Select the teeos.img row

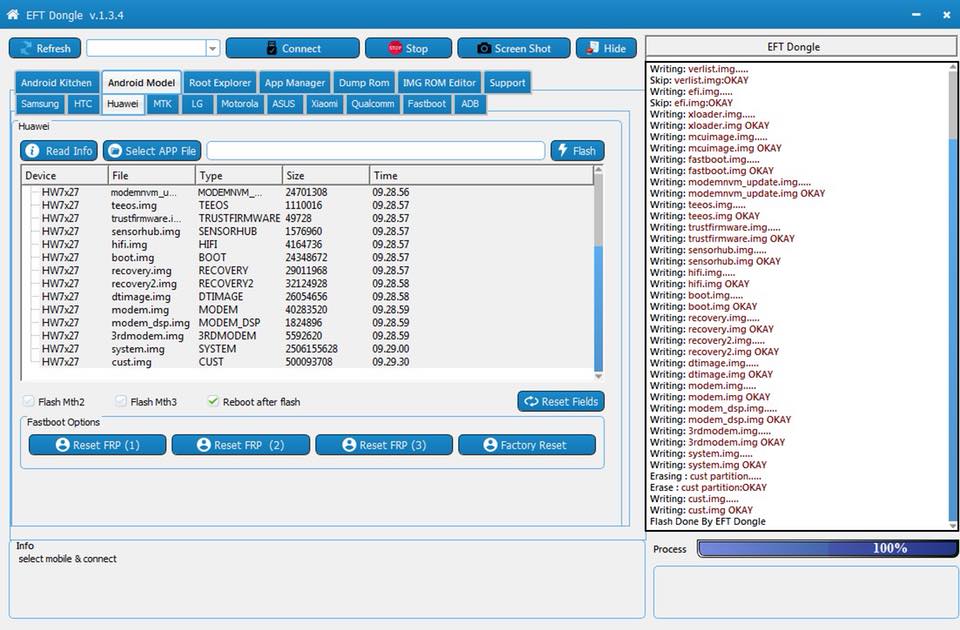pos(307,205)
